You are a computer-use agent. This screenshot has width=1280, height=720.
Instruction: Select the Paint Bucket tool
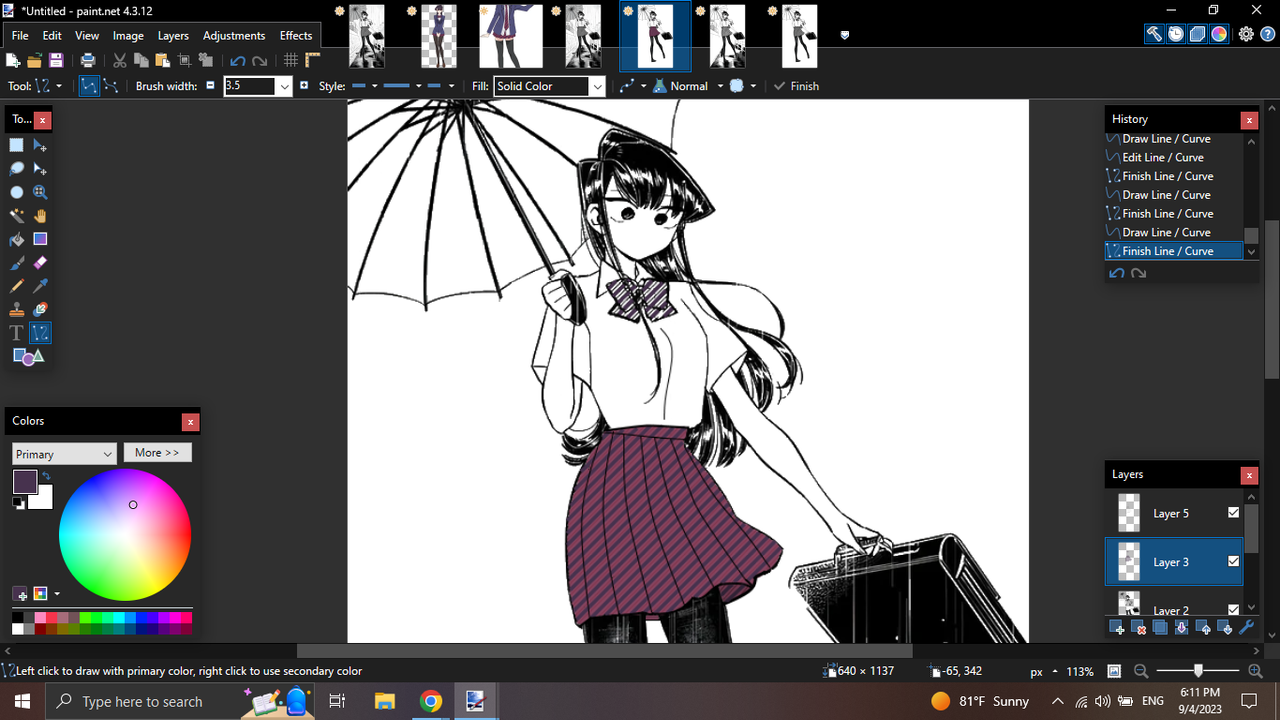click(x=16, y=239)
